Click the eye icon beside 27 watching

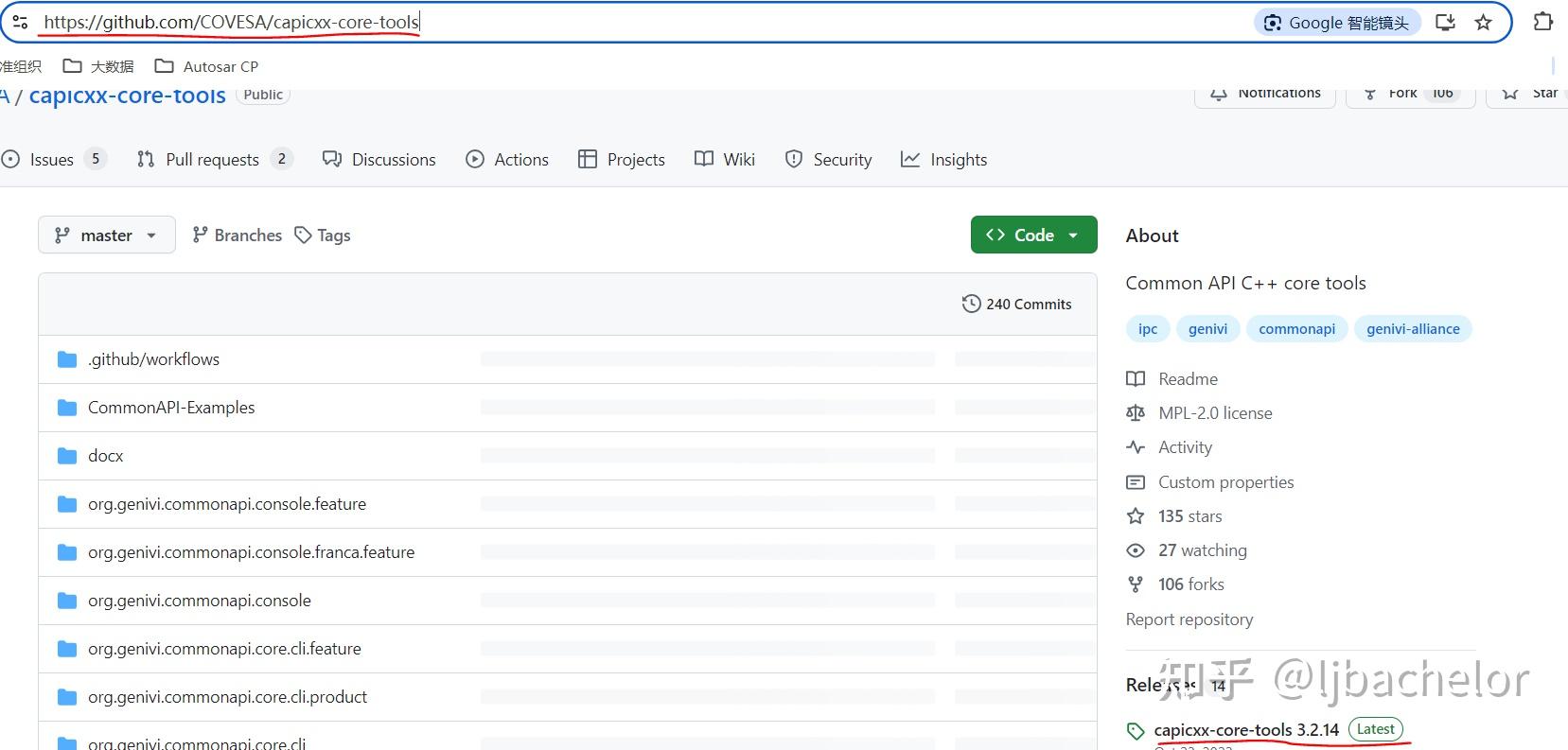pos(1136,550)
